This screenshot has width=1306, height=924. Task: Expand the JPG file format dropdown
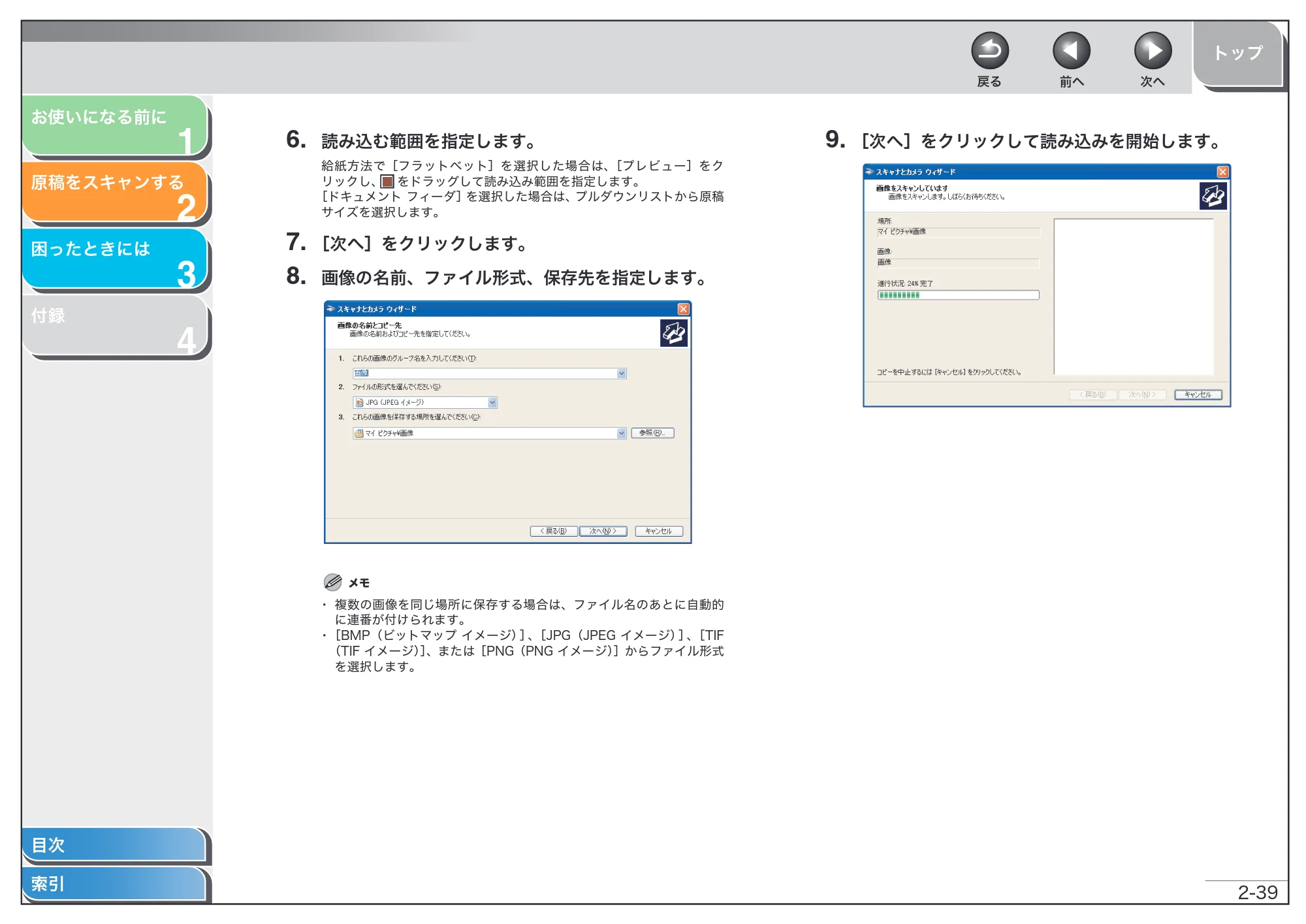[492, 403]
